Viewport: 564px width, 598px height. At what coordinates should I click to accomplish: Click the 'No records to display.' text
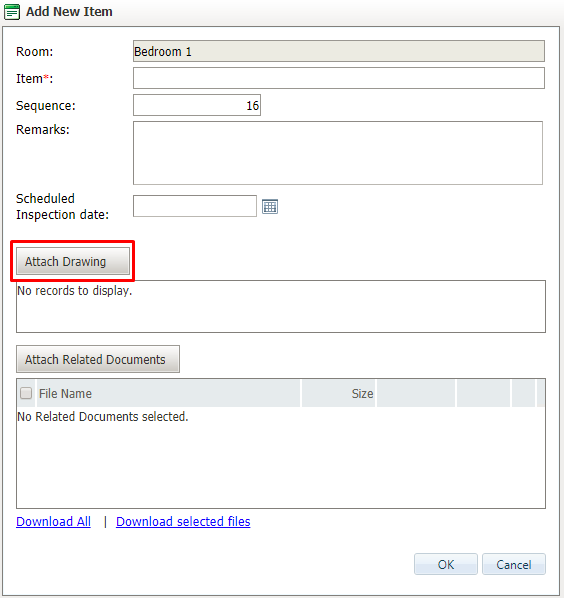(75, 291)
